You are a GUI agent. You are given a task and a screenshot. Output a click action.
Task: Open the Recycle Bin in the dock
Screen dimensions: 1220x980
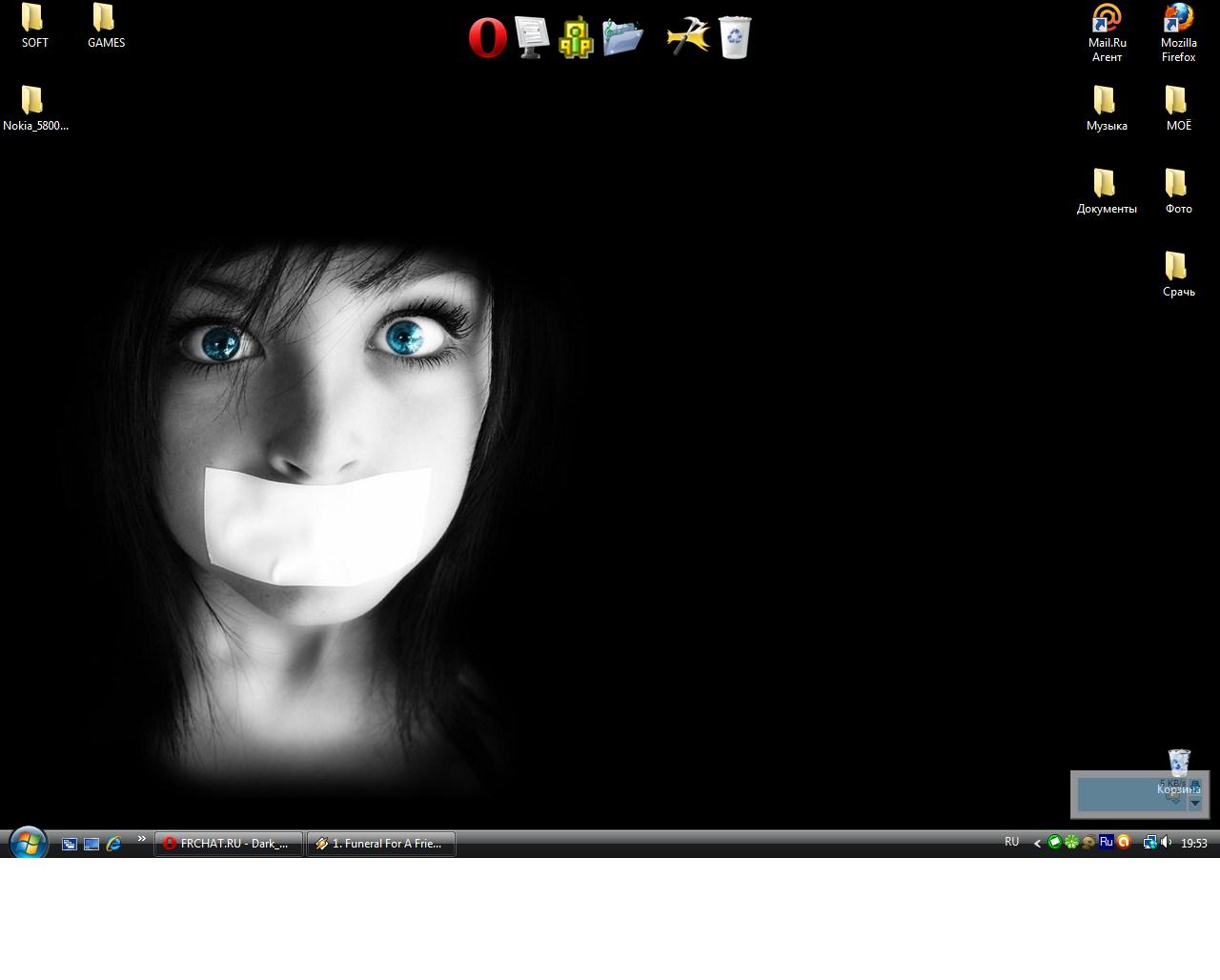click(x=734, y=37)
